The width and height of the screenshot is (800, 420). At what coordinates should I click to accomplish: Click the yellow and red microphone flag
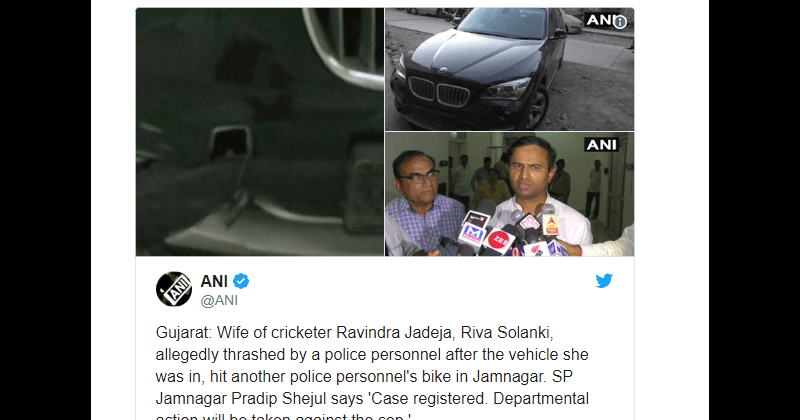[x=550, y=225]
